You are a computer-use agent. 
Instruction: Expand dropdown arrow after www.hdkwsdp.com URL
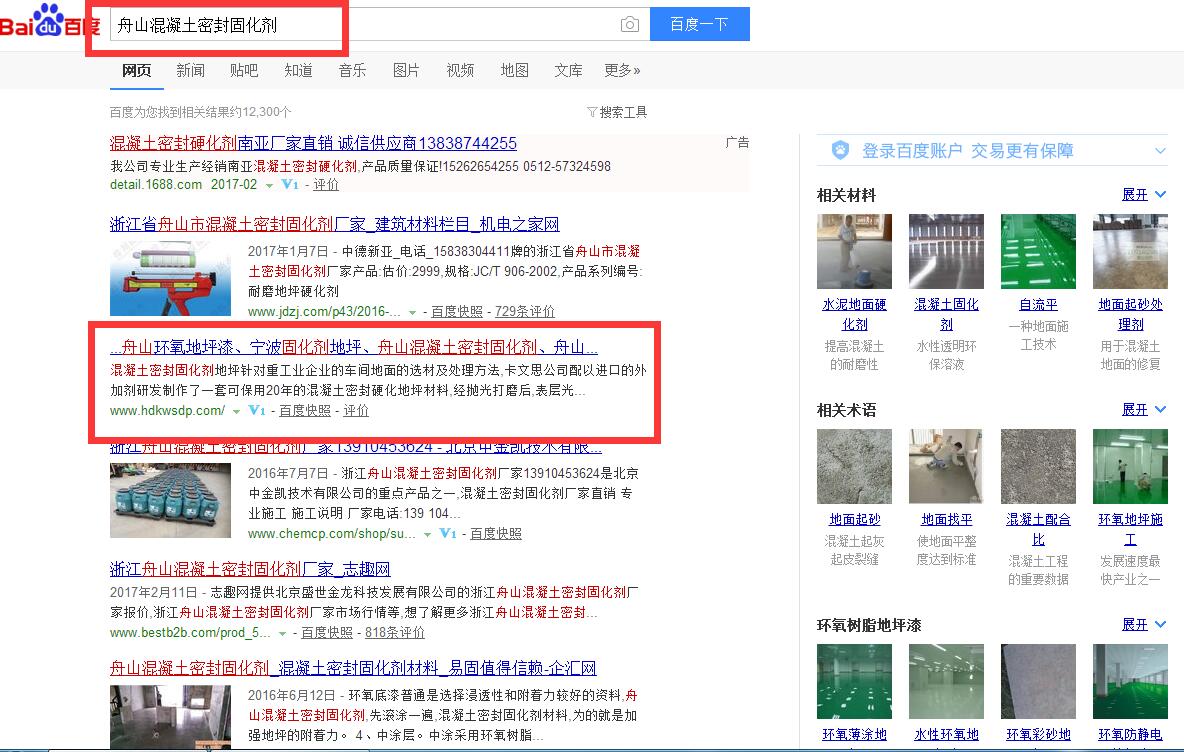tap(236, 411)
